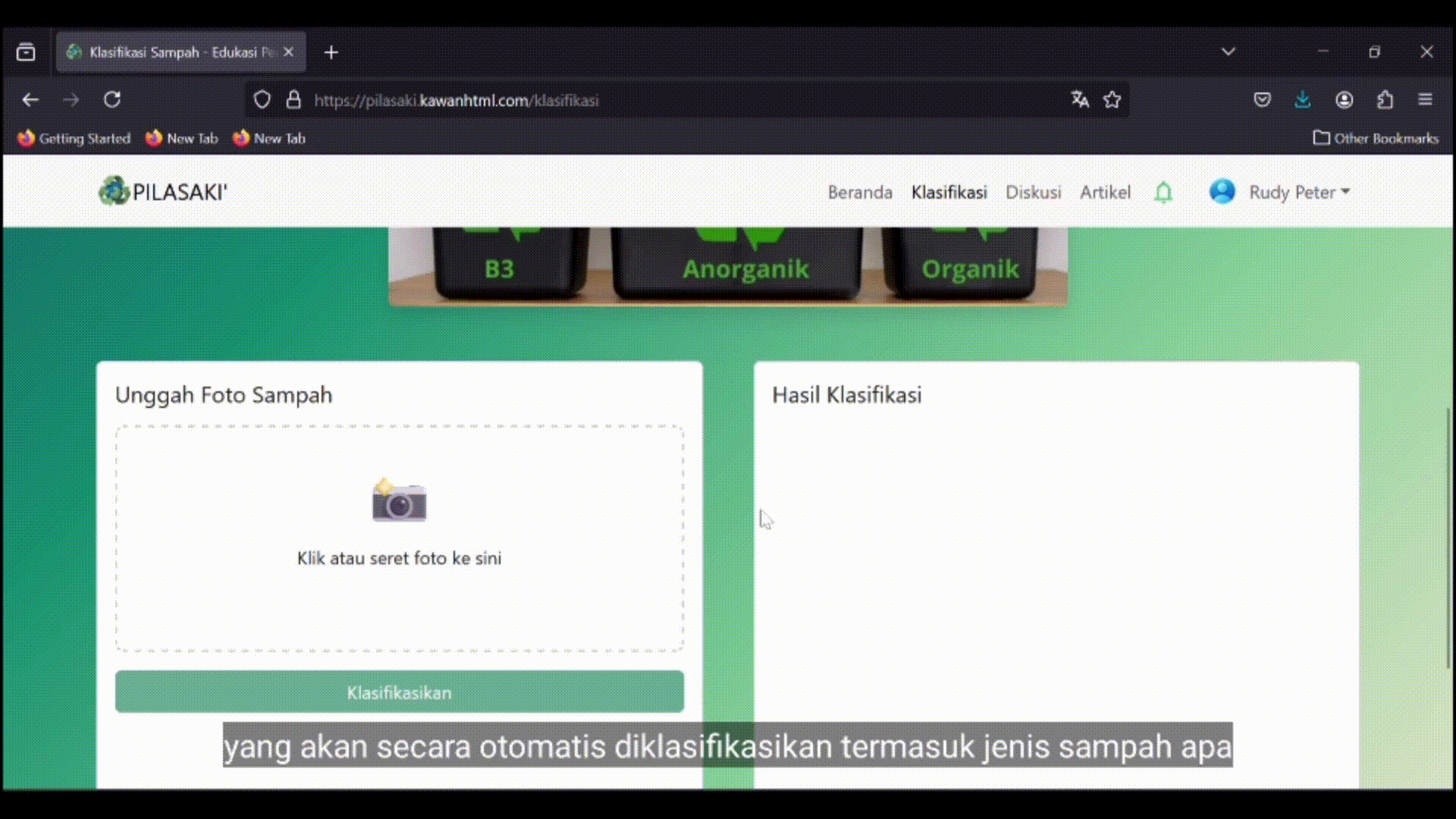1456x819 pixels.
Task: Reload the page
Action: [112, 99]
